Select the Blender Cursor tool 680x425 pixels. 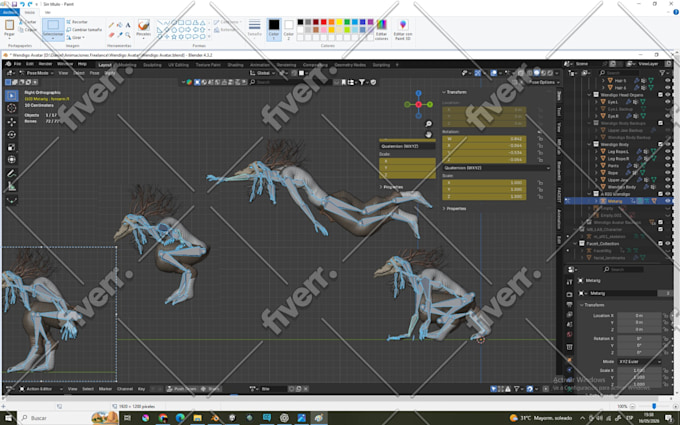coord(12,108)
